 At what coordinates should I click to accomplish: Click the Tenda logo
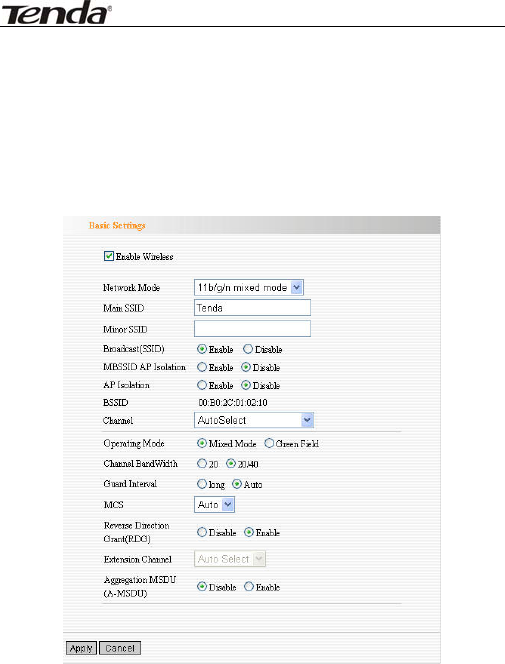(x=57, y=13)
